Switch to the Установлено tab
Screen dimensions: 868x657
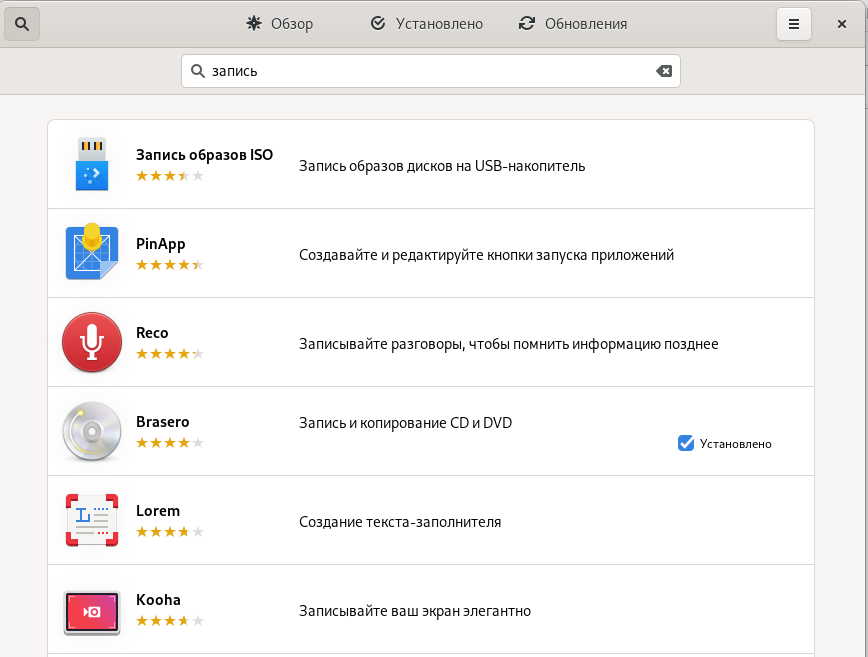tap(427, 24)
